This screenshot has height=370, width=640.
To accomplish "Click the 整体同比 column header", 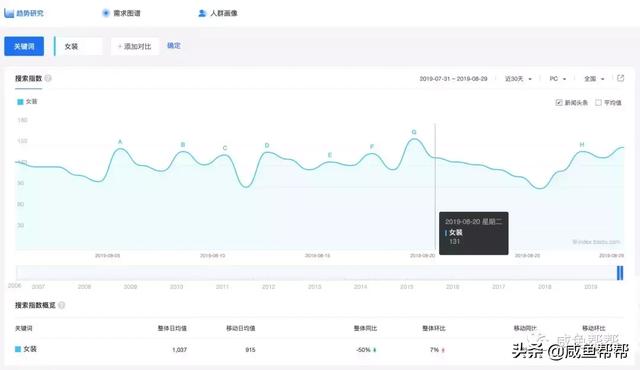I will [365, 328].
